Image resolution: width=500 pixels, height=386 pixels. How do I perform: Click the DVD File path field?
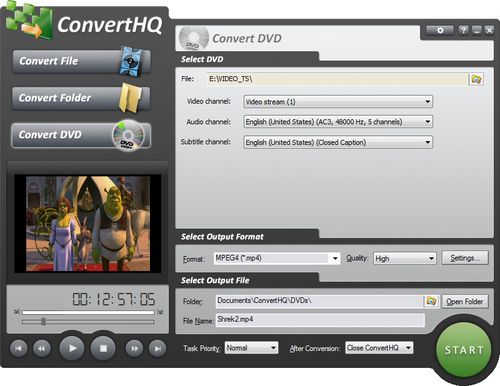(337, 79)
